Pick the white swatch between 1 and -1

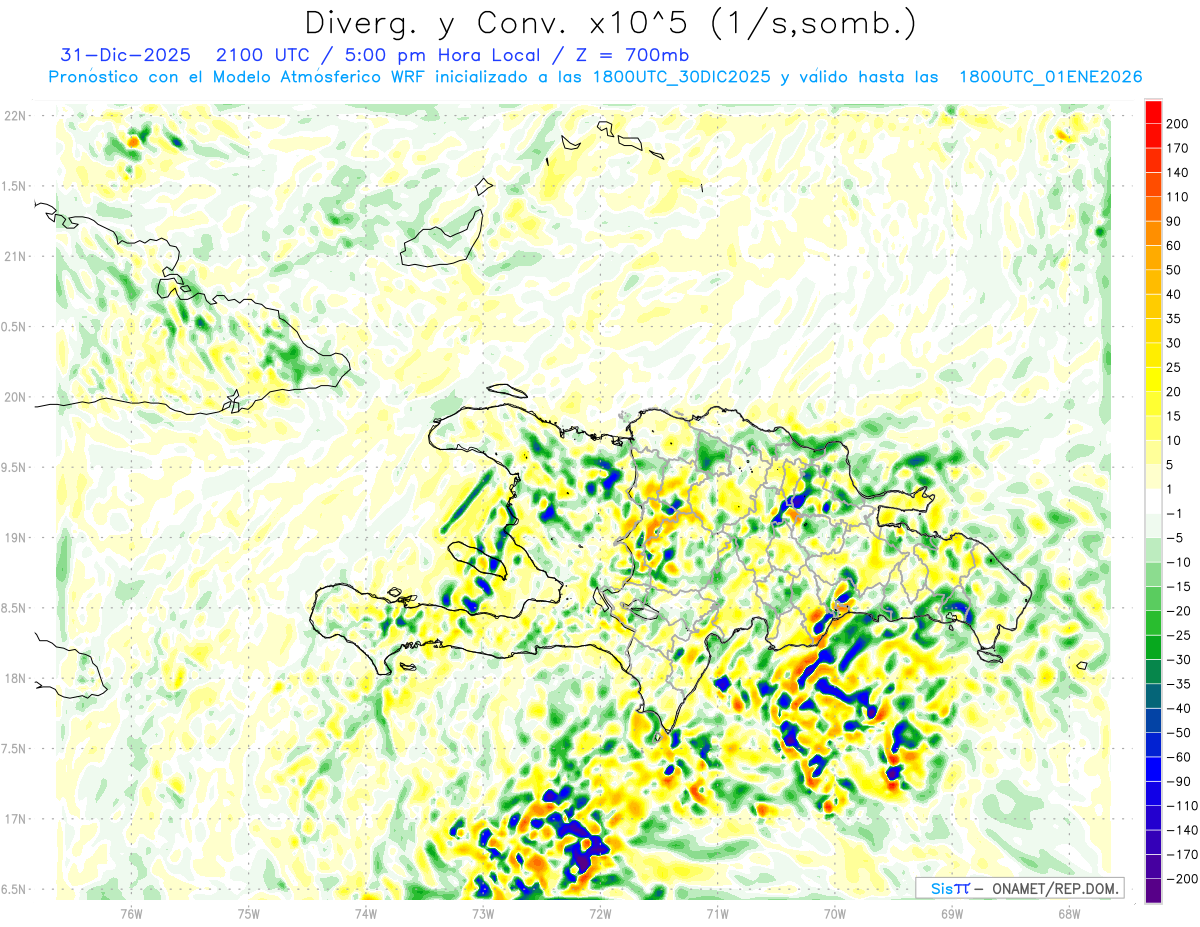point(1153,501)
